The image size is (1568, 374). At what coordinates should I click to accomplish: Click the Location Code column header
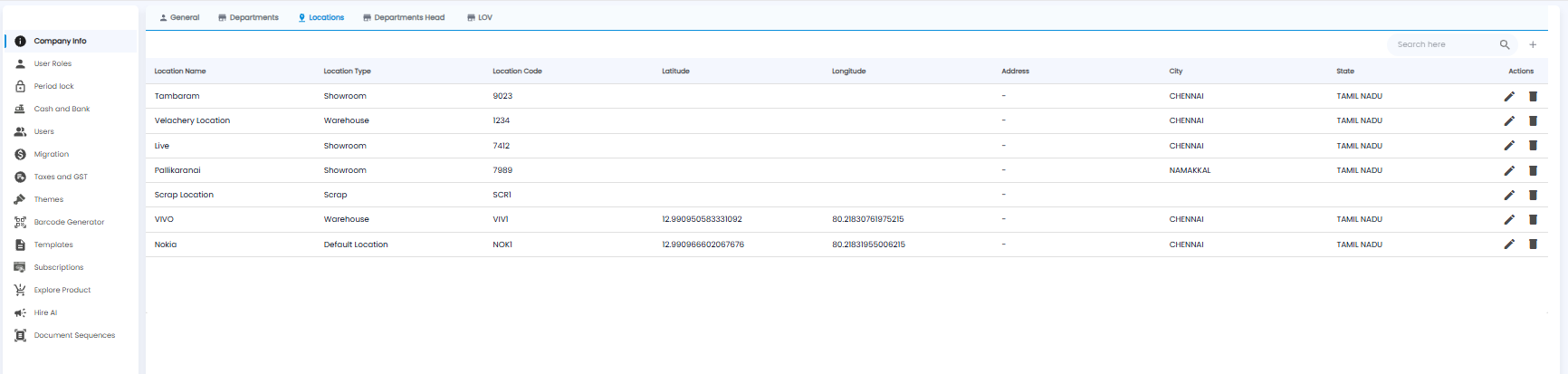coord(517,71)
